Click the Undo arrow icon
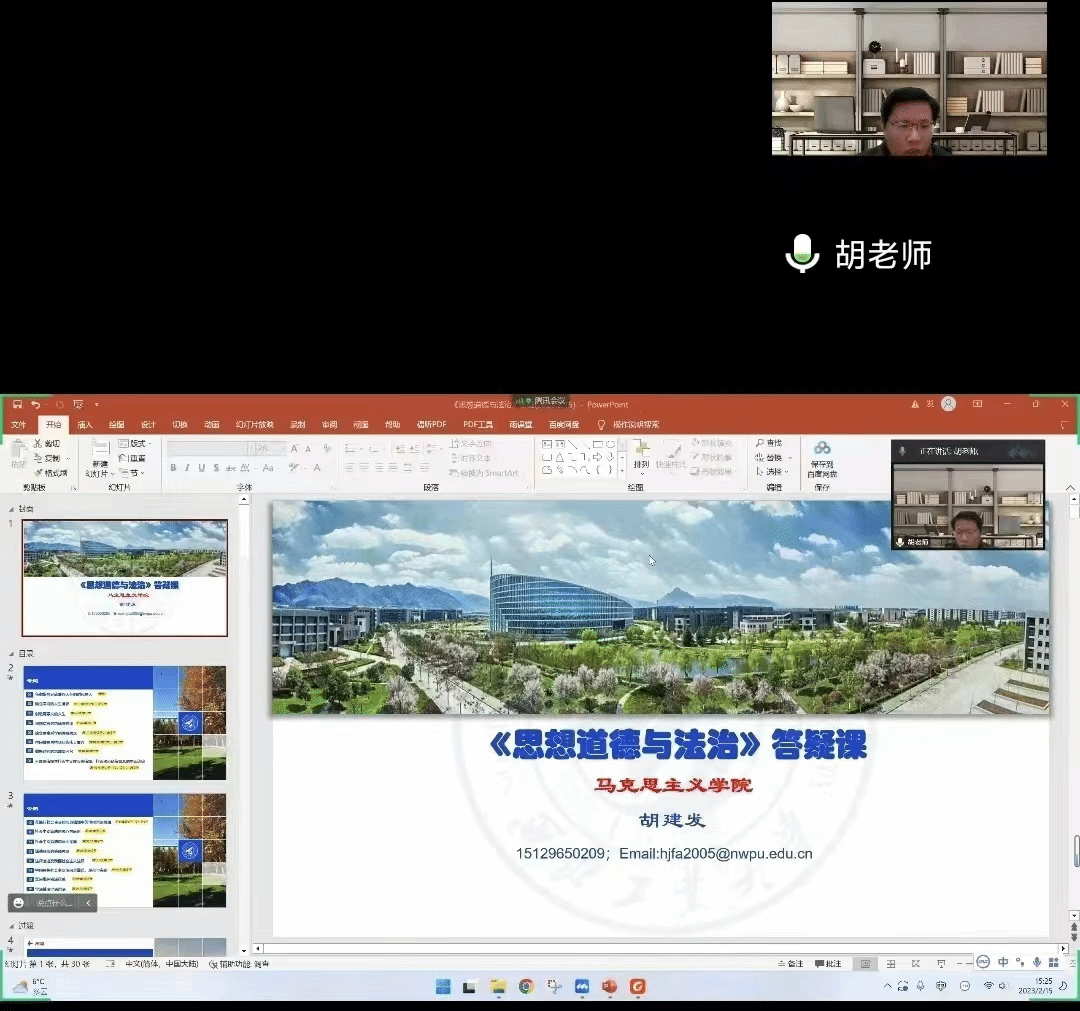1080x1011 pixels. (36, 405)
